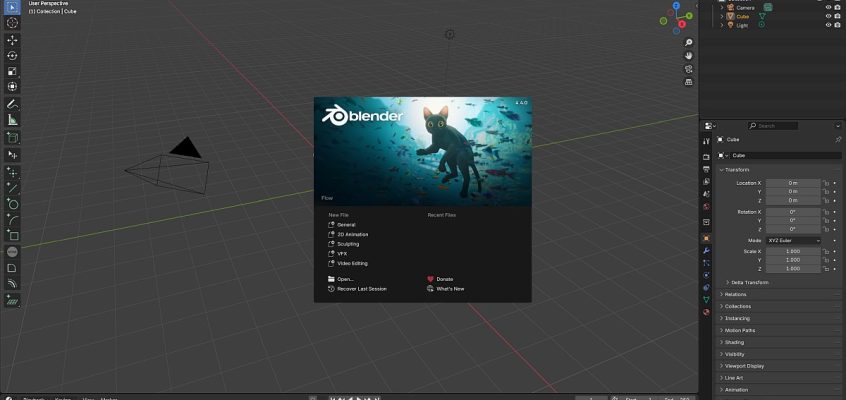Lock Scale X with the padlock
This screenshot has height=400, width=846.
click(x=825, y=252)
